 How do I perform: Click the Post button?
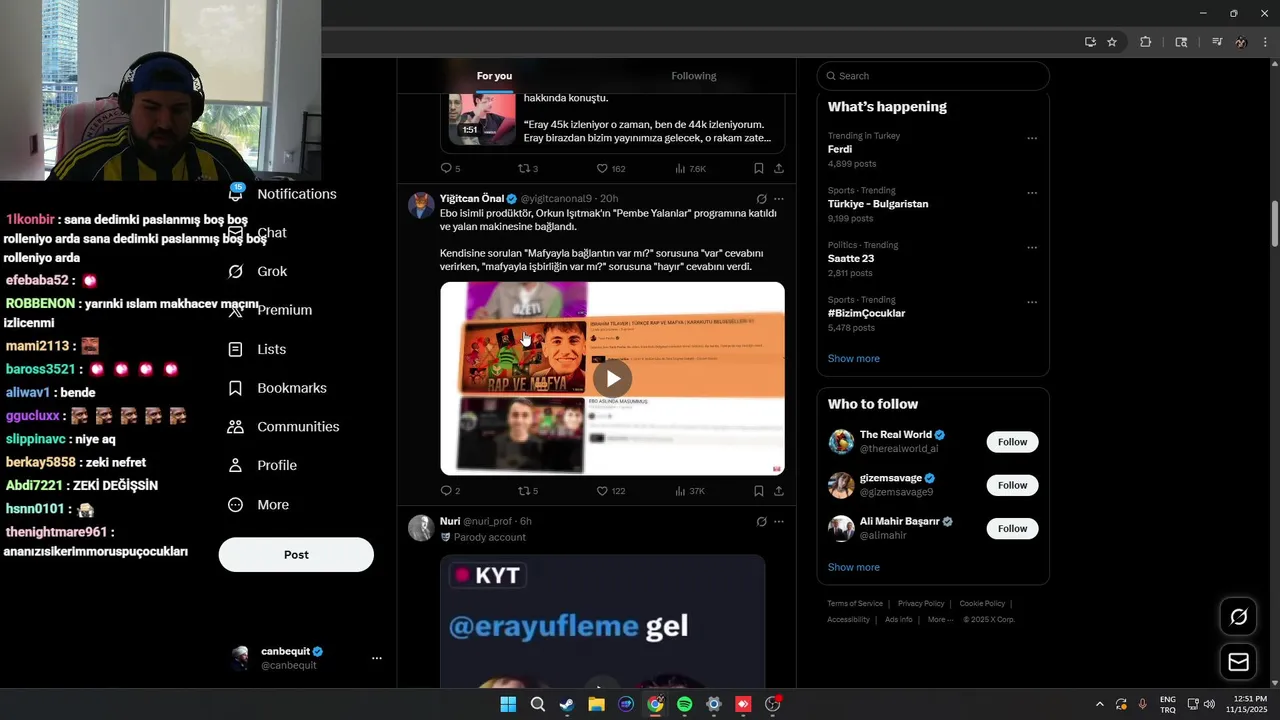(296, 555)
